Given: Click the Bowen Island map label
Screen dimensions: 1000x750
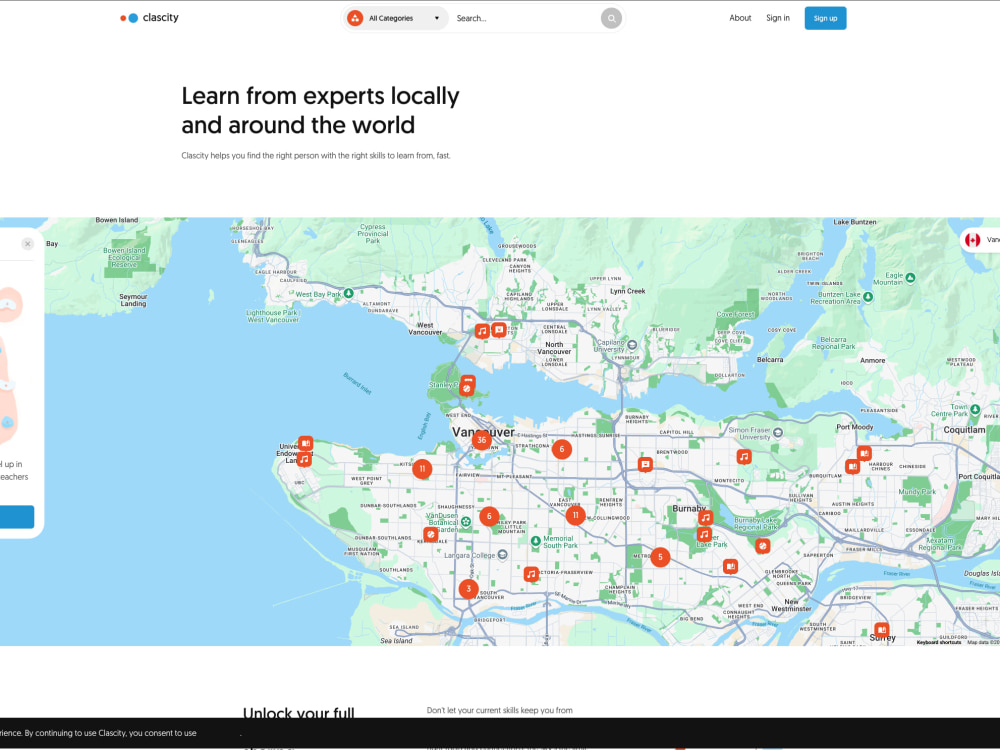Looking at the screenshot, I should pyautogui.click(x=117, y=220).
